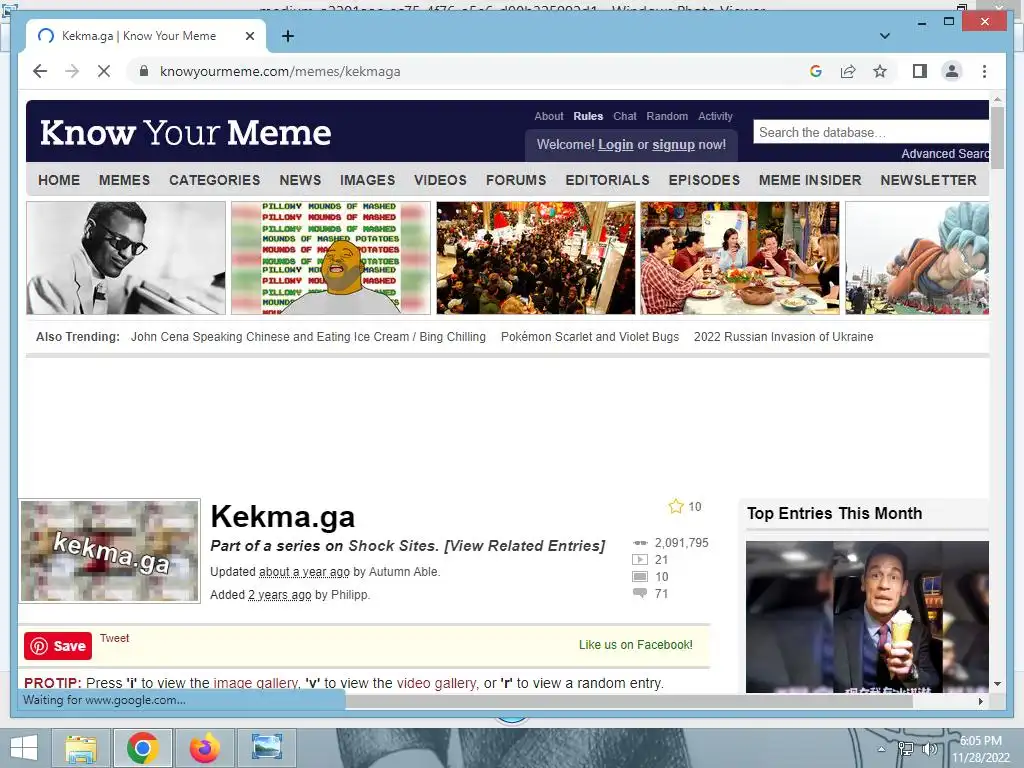Click the About link in header

point(549,116)
